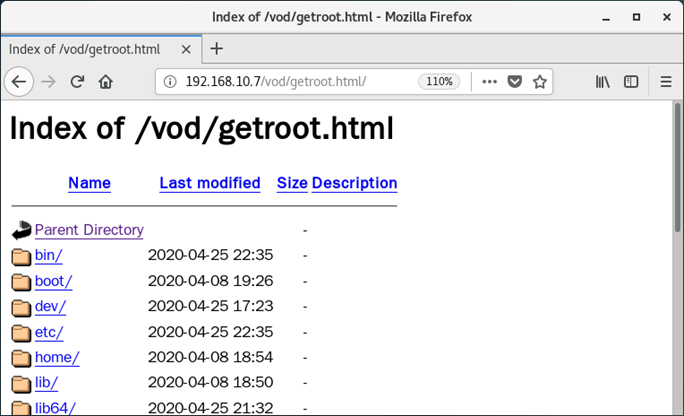Open the Parent Directory link
The width and height of the screenshot is (684, 416).
coord(89,230)
